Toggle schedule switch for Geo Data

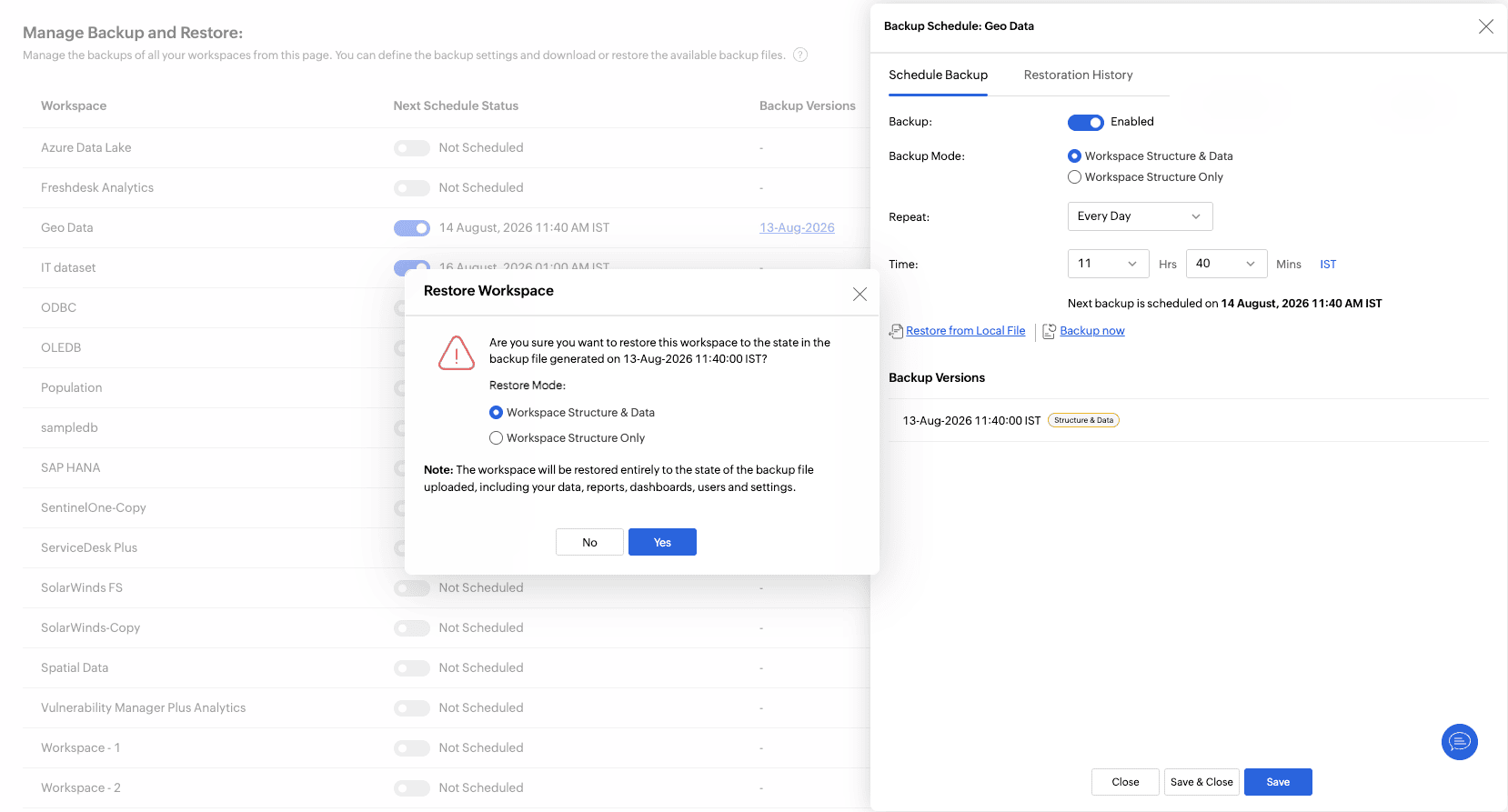pos(411,228)
